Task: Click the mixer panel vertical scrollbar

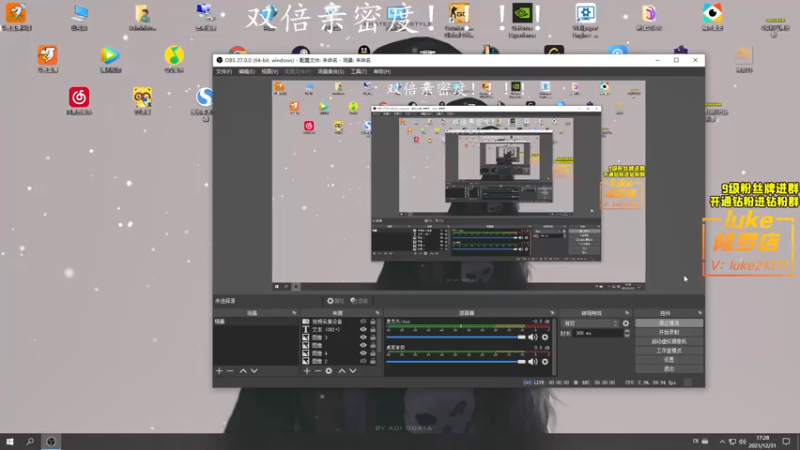Action: [x=554, y=347]
